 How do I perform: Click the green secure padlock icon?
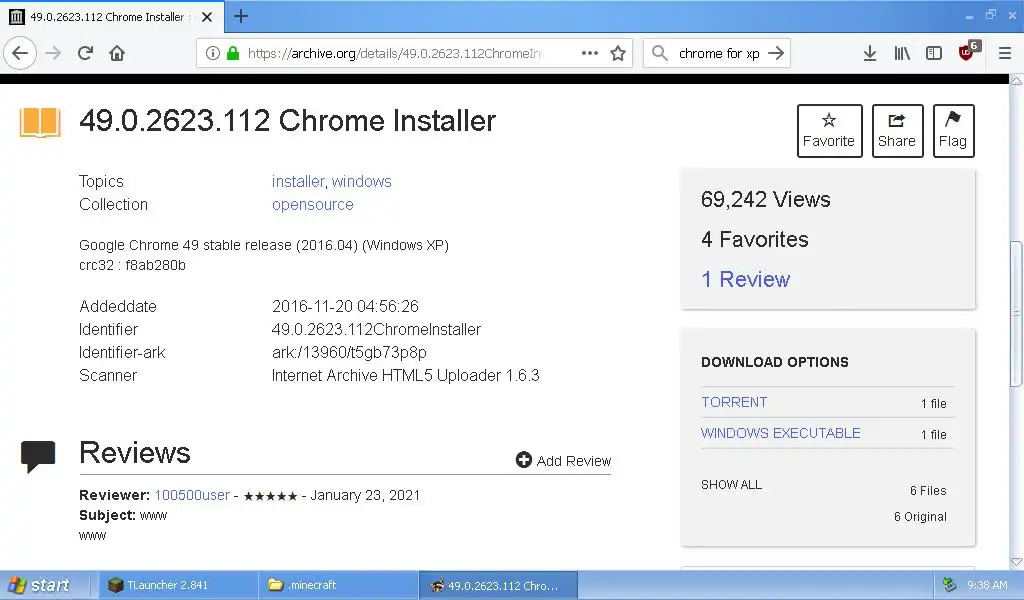coord(232,53)
